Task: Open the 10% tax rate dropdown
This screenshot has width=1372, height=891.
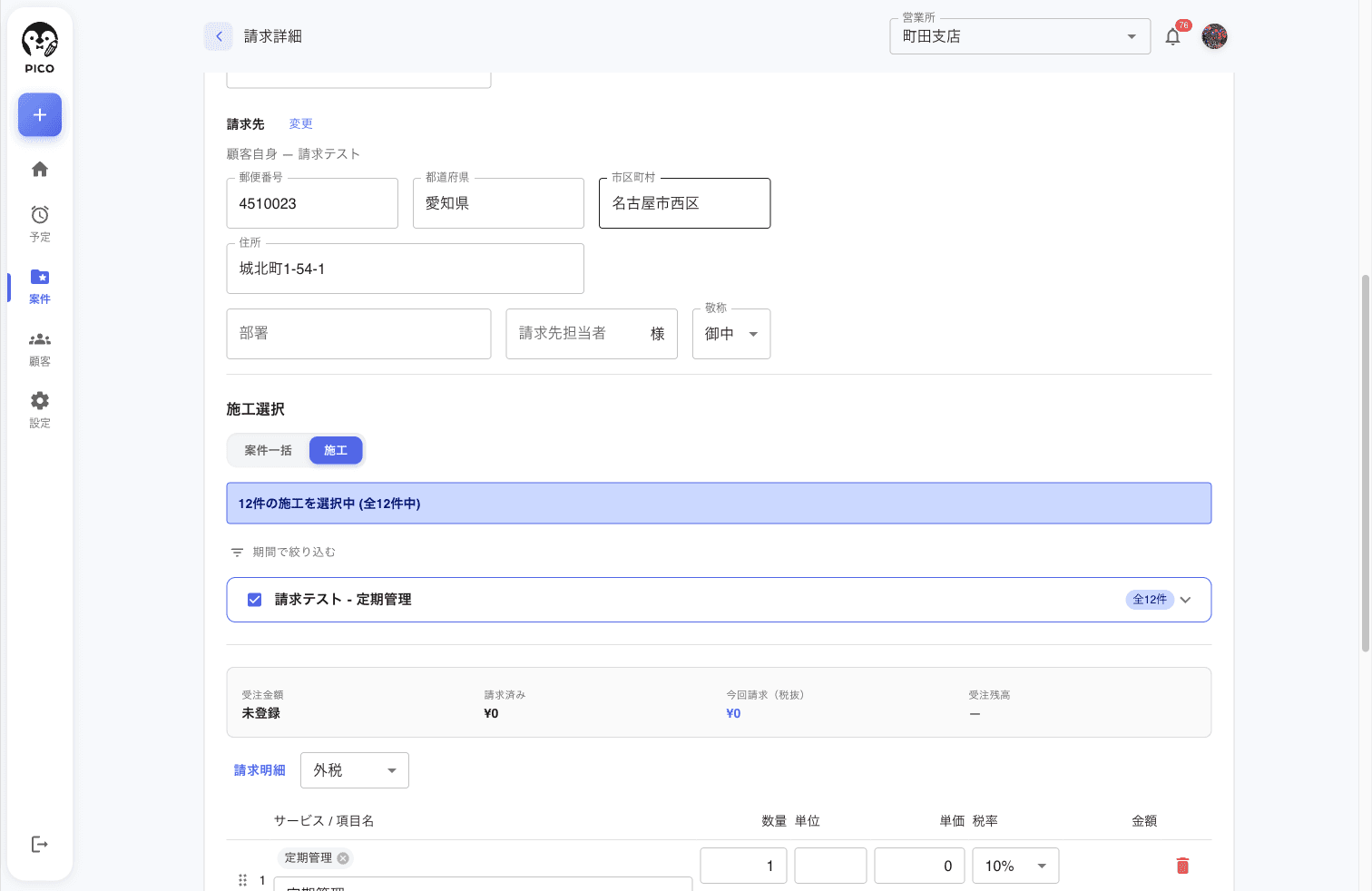Action: 1015,866
